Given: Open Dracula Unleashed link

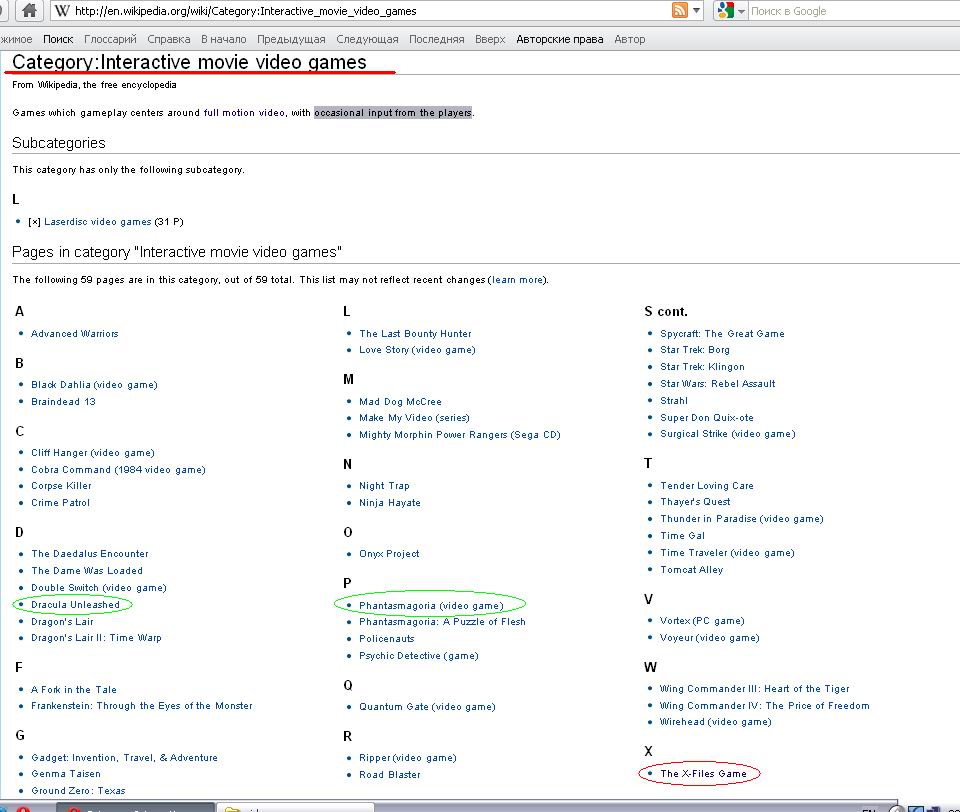Looking at the screenshot, I should tap(75, 604).
